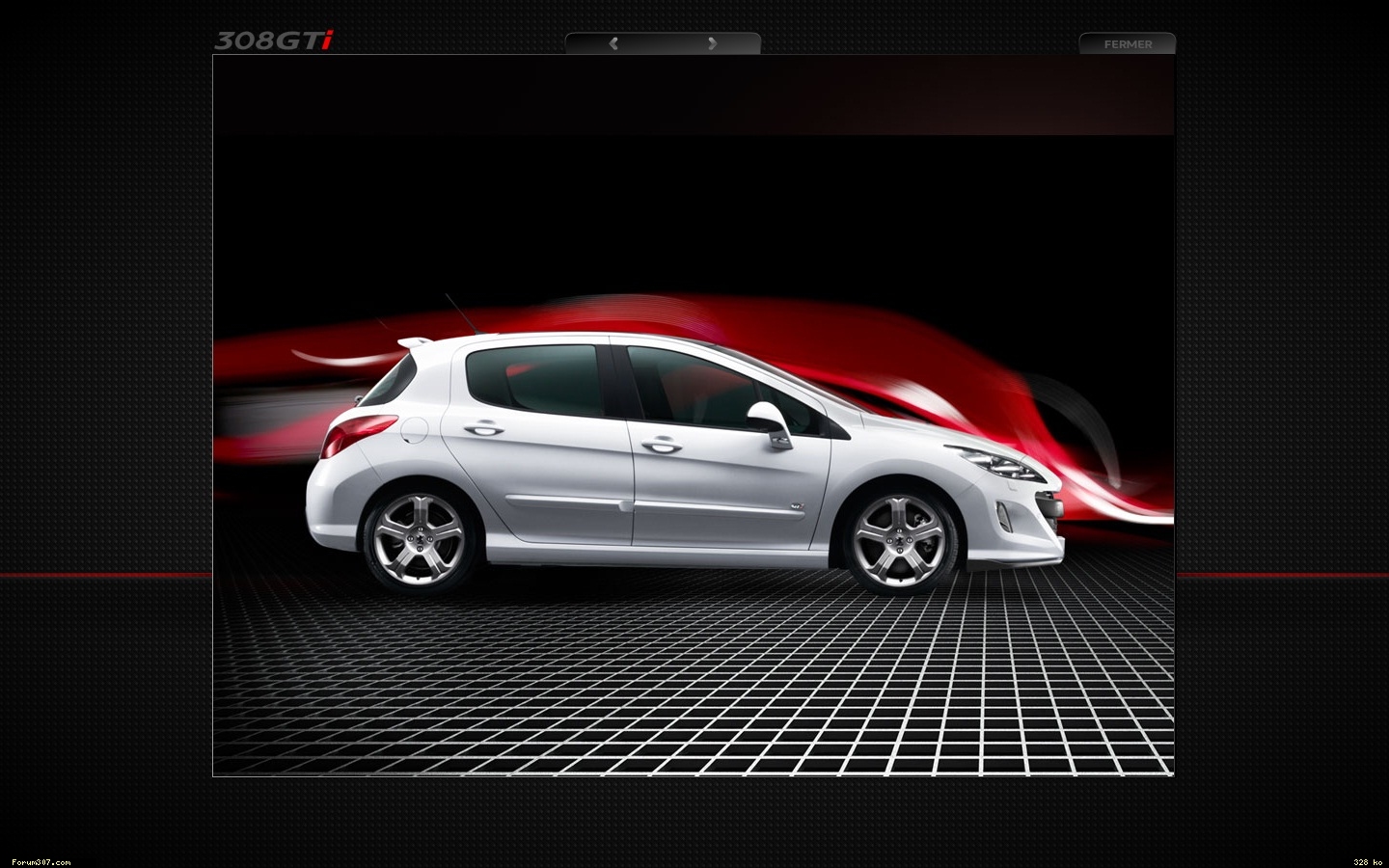Open the Forum307.com watermark link
1389x868 pixels.
[41, 861]
